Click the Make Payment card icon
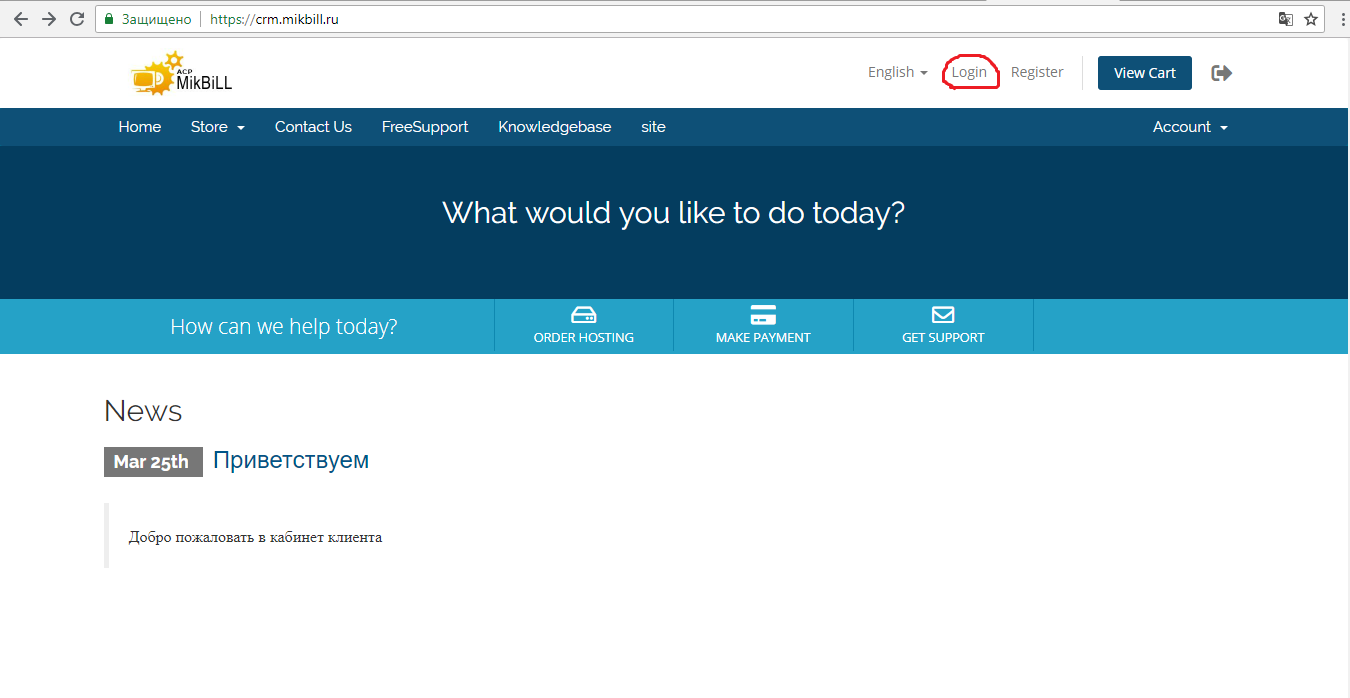This screenshot has height=698, width=1350. tap(763, 315)
